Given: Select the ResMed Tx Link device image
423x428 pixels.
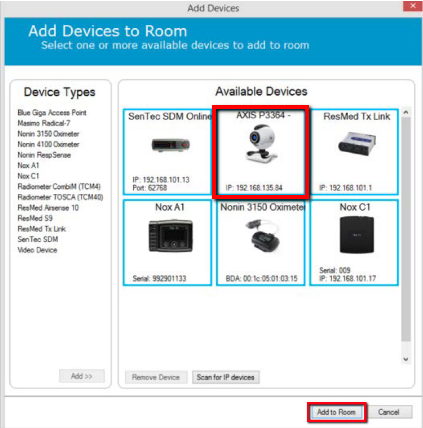Looking at the screenshot, I should coord(357,143).
